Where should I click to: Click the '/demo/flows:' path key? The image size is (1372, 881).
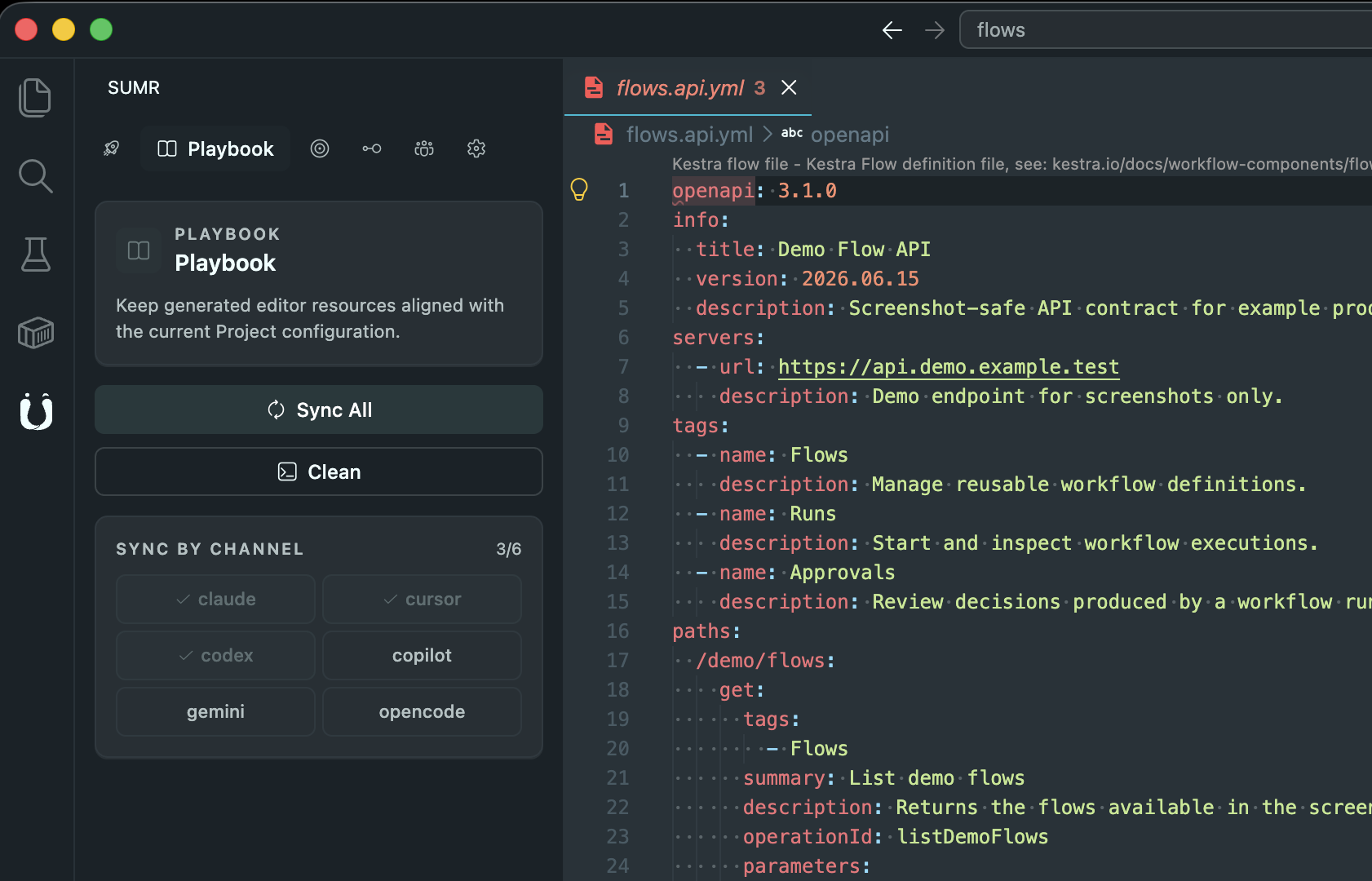pos(766,660)
